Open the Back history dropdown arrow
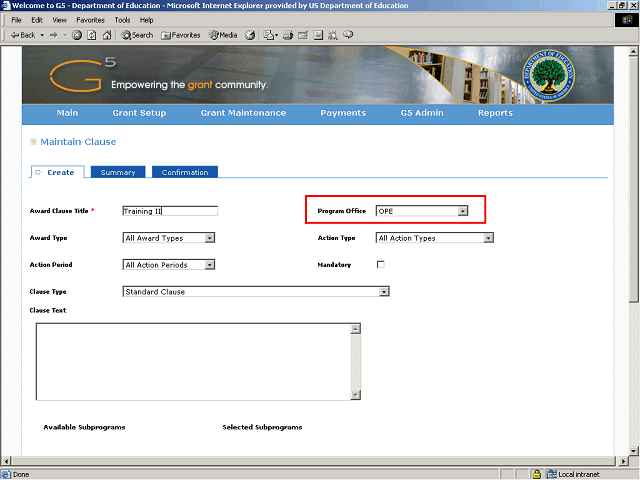Screen dimensions: 640x480 pyautogui.click(x=42, y=35)
